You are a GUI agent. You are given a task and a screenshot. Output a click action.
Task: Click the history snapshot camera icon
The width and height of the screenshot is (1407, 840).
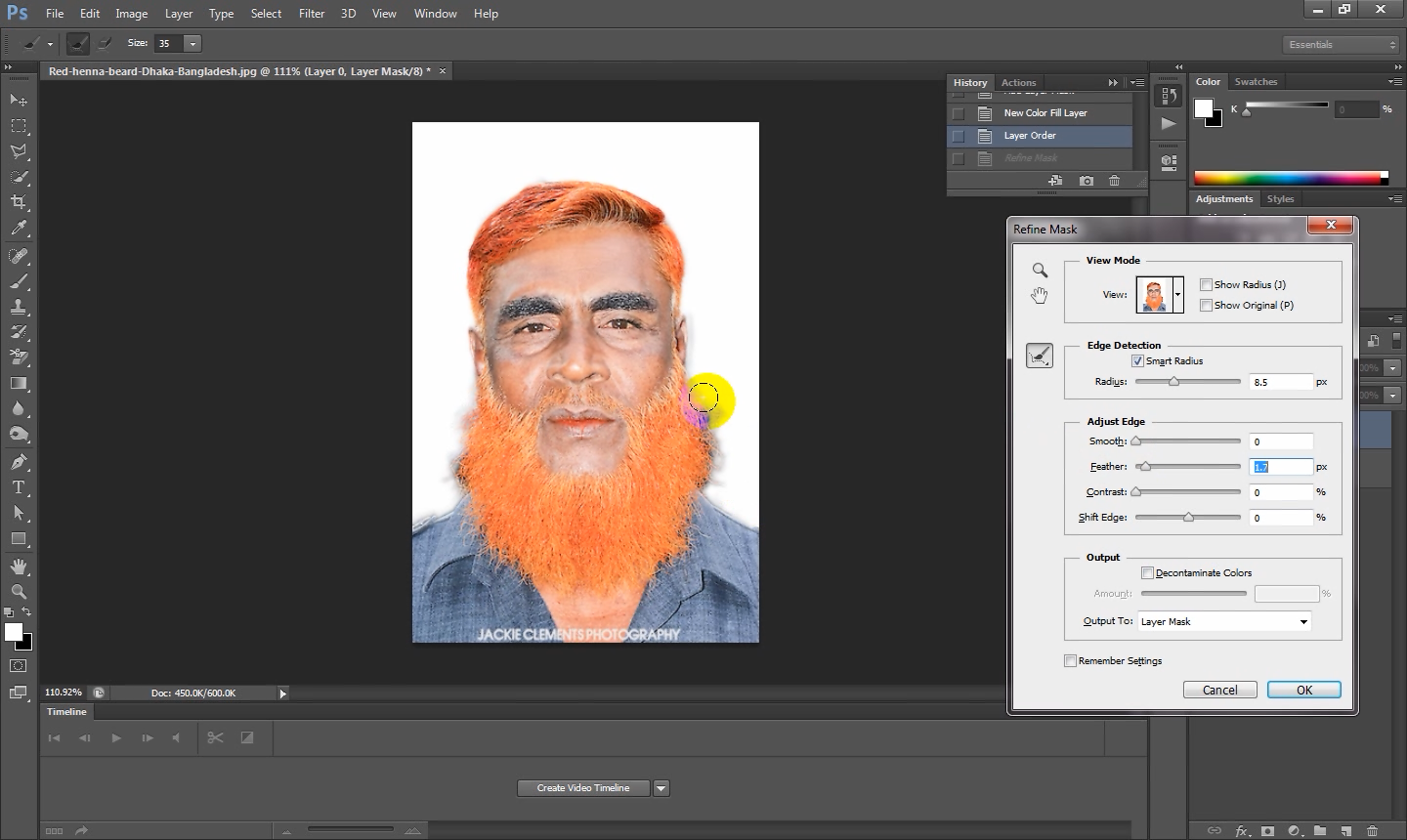pyautogui.click(x=1086, y=181)
